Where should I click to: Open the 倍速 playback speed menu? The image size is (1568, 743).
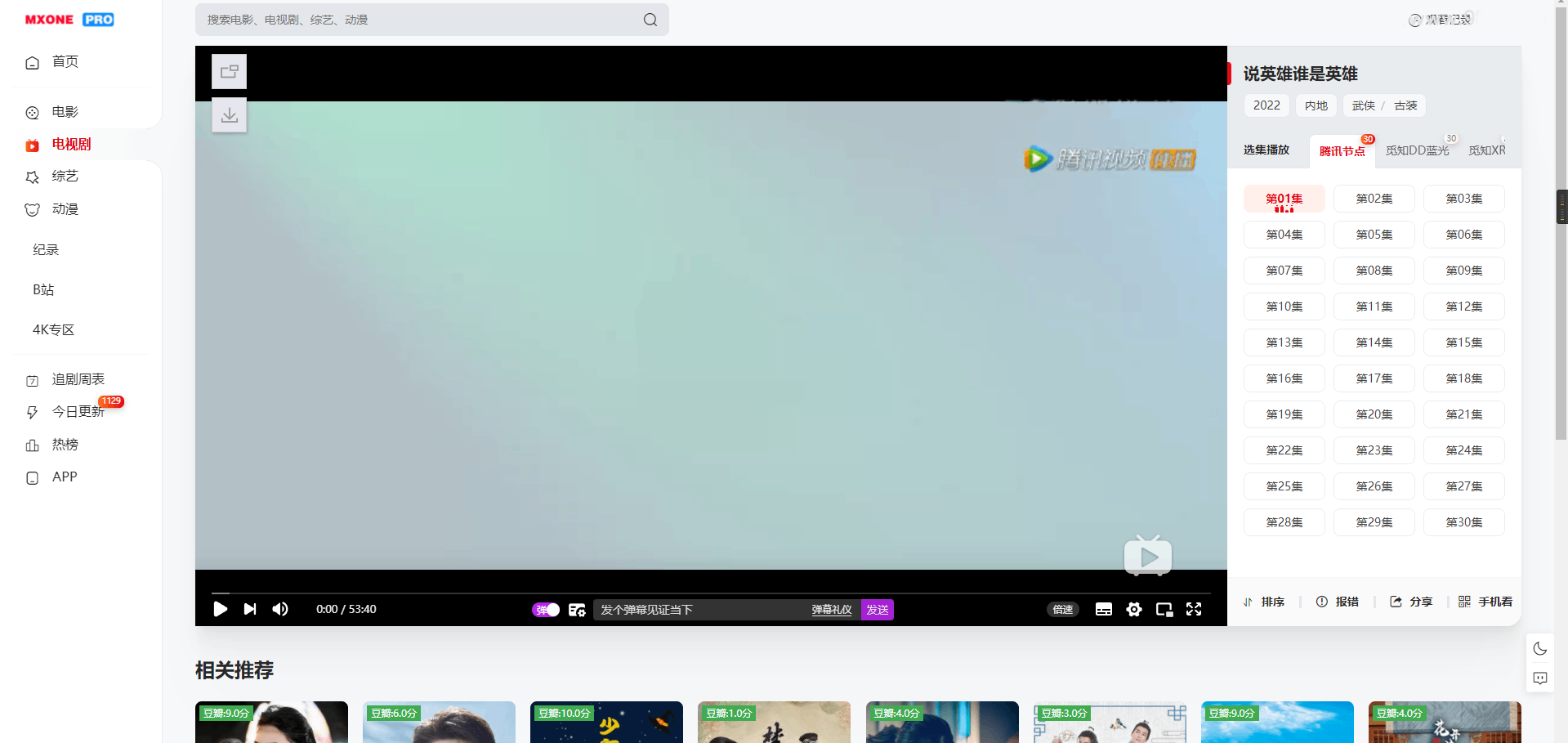pyautogui.click(x=1062, y=609)
